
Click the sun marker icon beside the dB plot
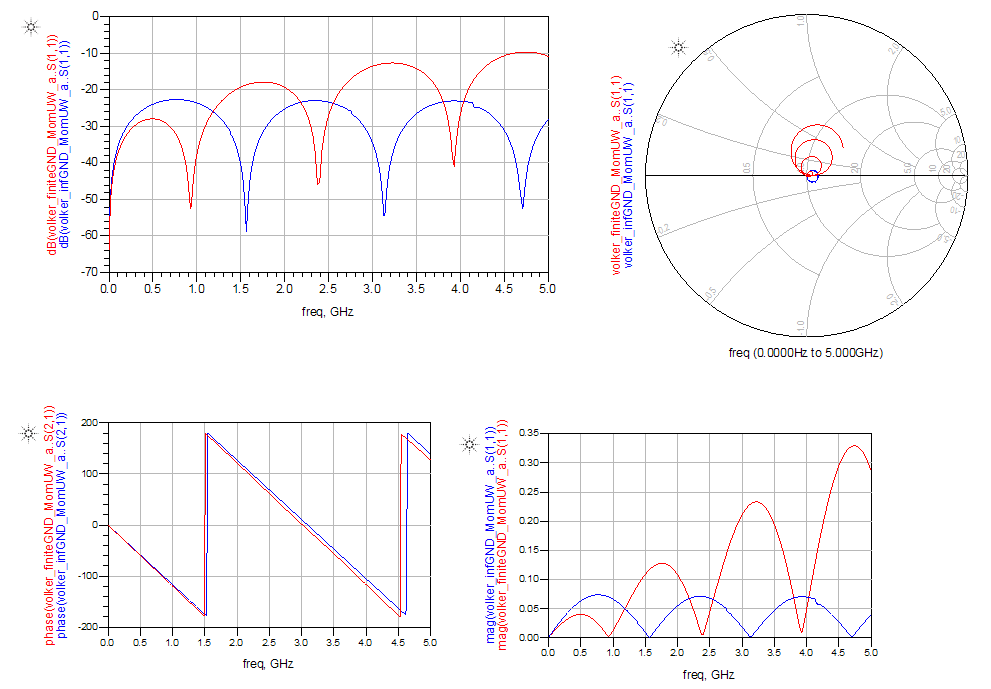tap(31, 27)
